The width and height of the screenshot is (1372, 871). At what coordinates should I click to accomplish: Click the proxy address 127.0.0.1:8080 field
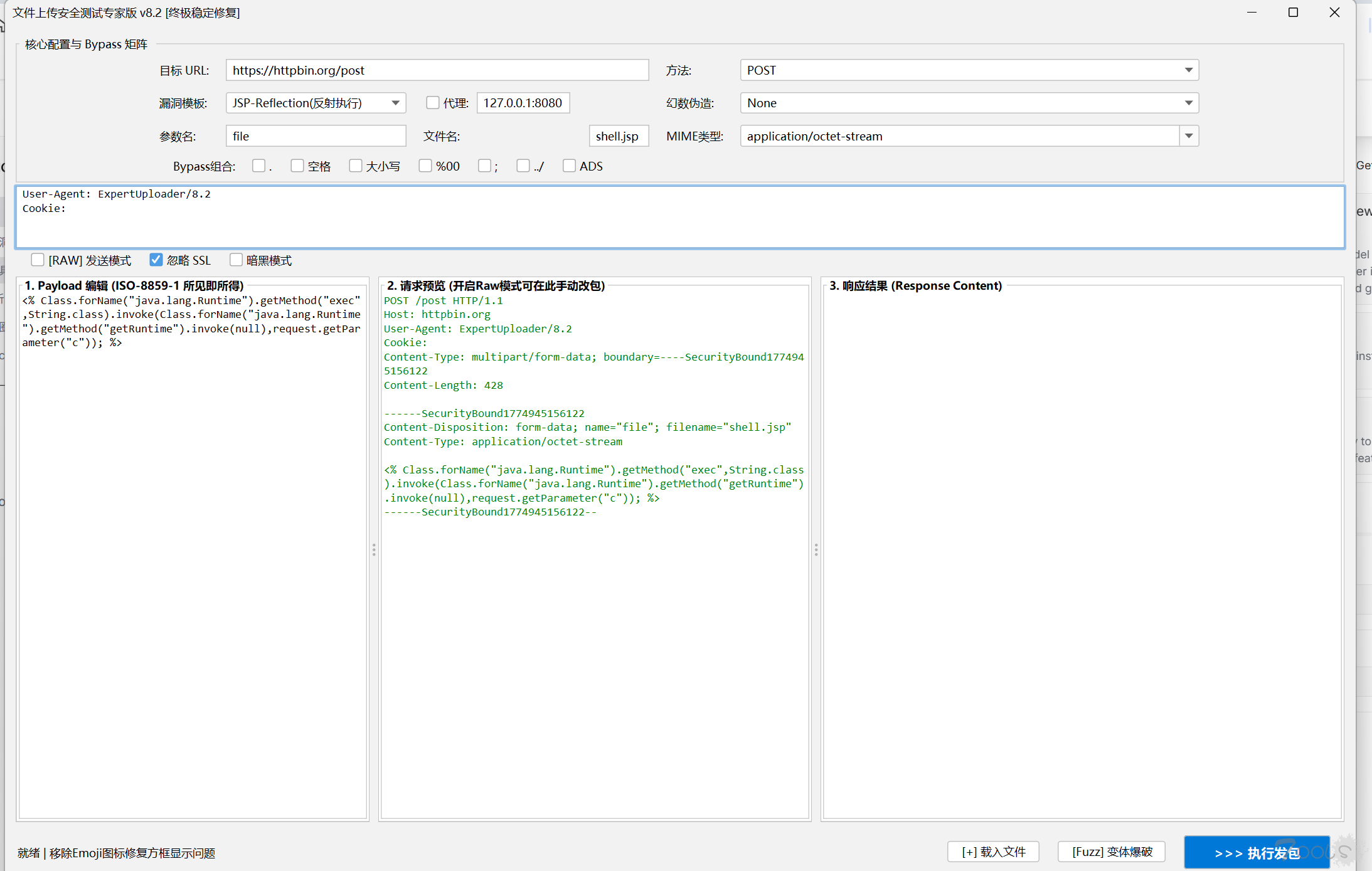tap(523, 103)
